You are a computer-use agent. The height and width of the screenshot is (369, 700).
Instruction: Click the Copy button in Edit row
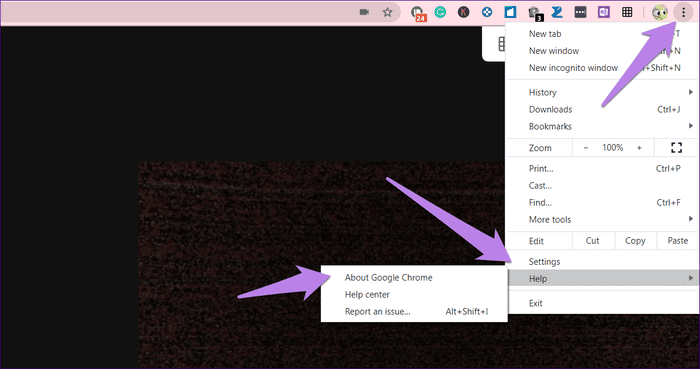coord(635,240)
